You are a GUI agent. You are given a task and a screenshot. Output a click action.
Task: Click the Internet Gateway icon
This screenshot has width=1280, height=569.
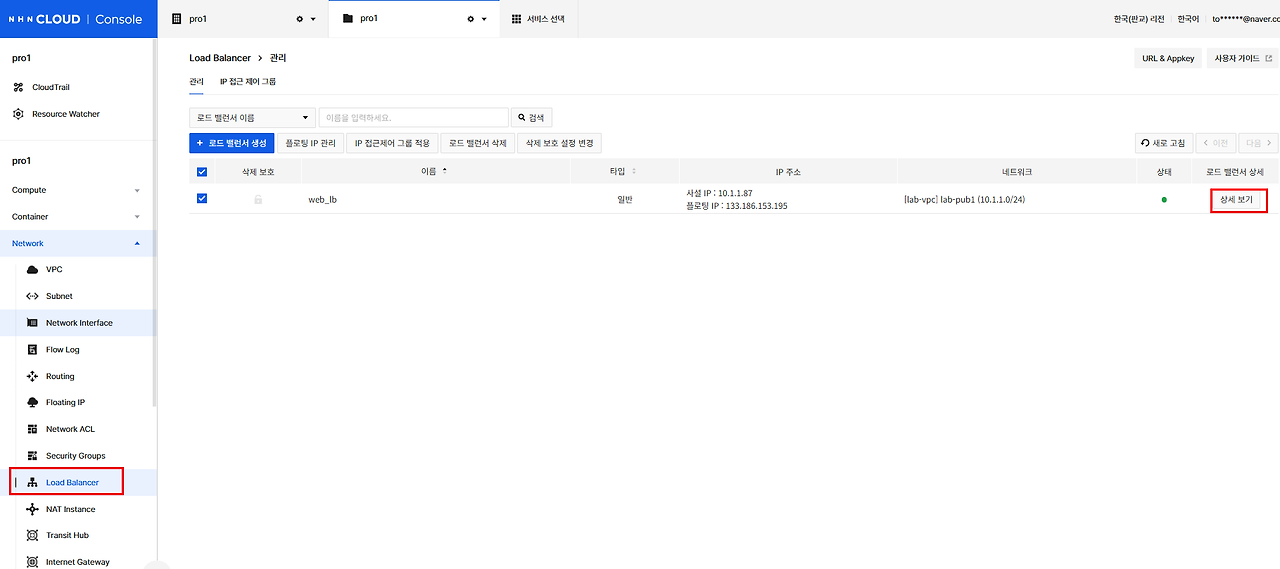32,562
